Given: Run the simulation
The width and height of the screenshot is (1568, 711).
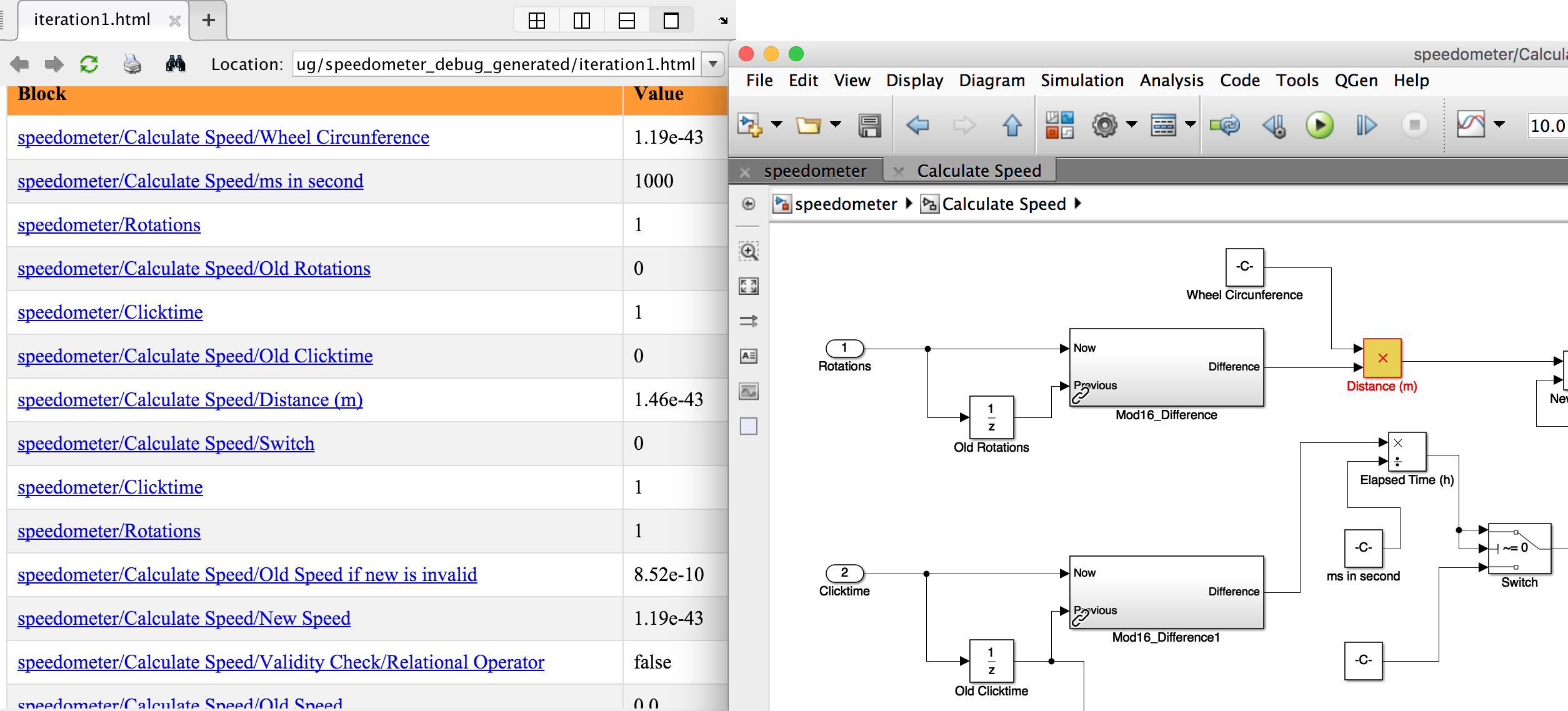Looking at the screenshot, I should tap(1319, 125).
